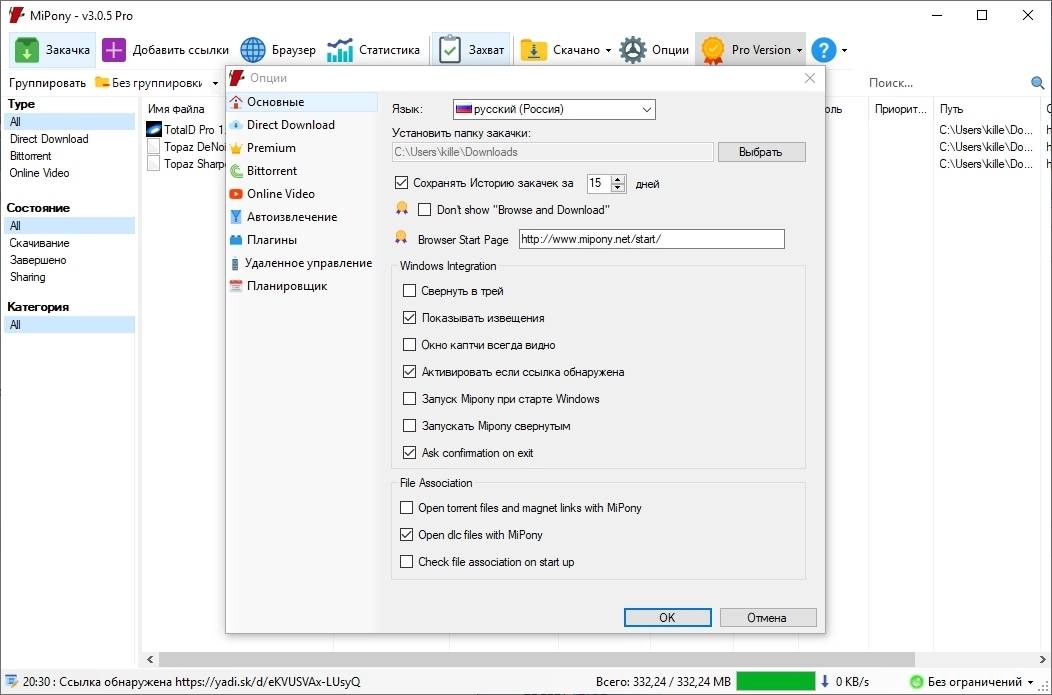Select Bittorrent under Type filter
The height and width of the screenshot is (695, 1052).
coord(30,156)
